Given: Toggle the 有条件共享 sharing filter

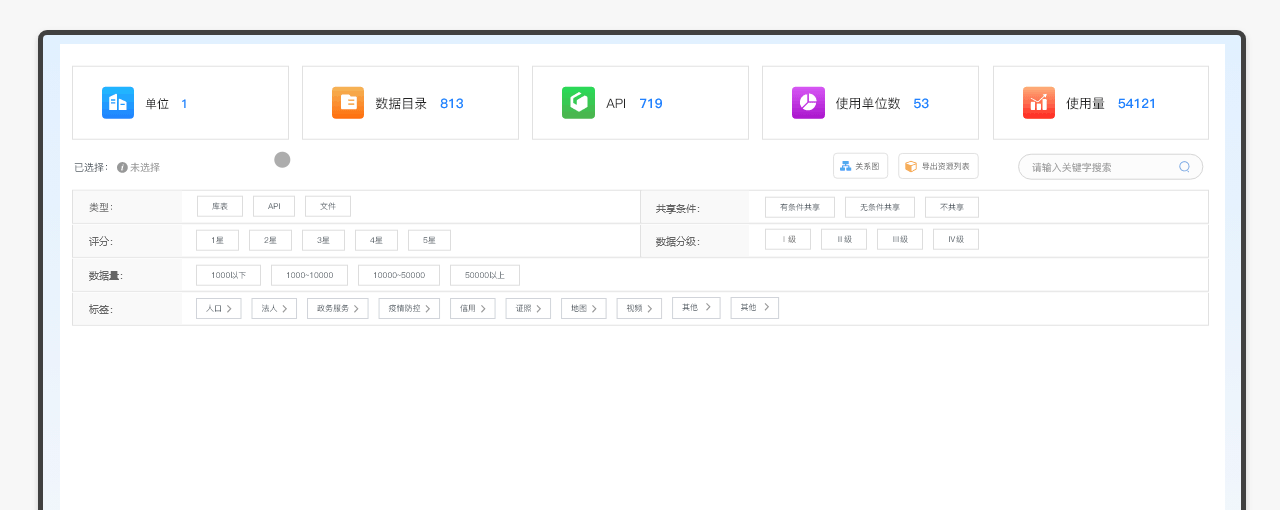Looking at the screenshot, I should [x=800, y=207].
